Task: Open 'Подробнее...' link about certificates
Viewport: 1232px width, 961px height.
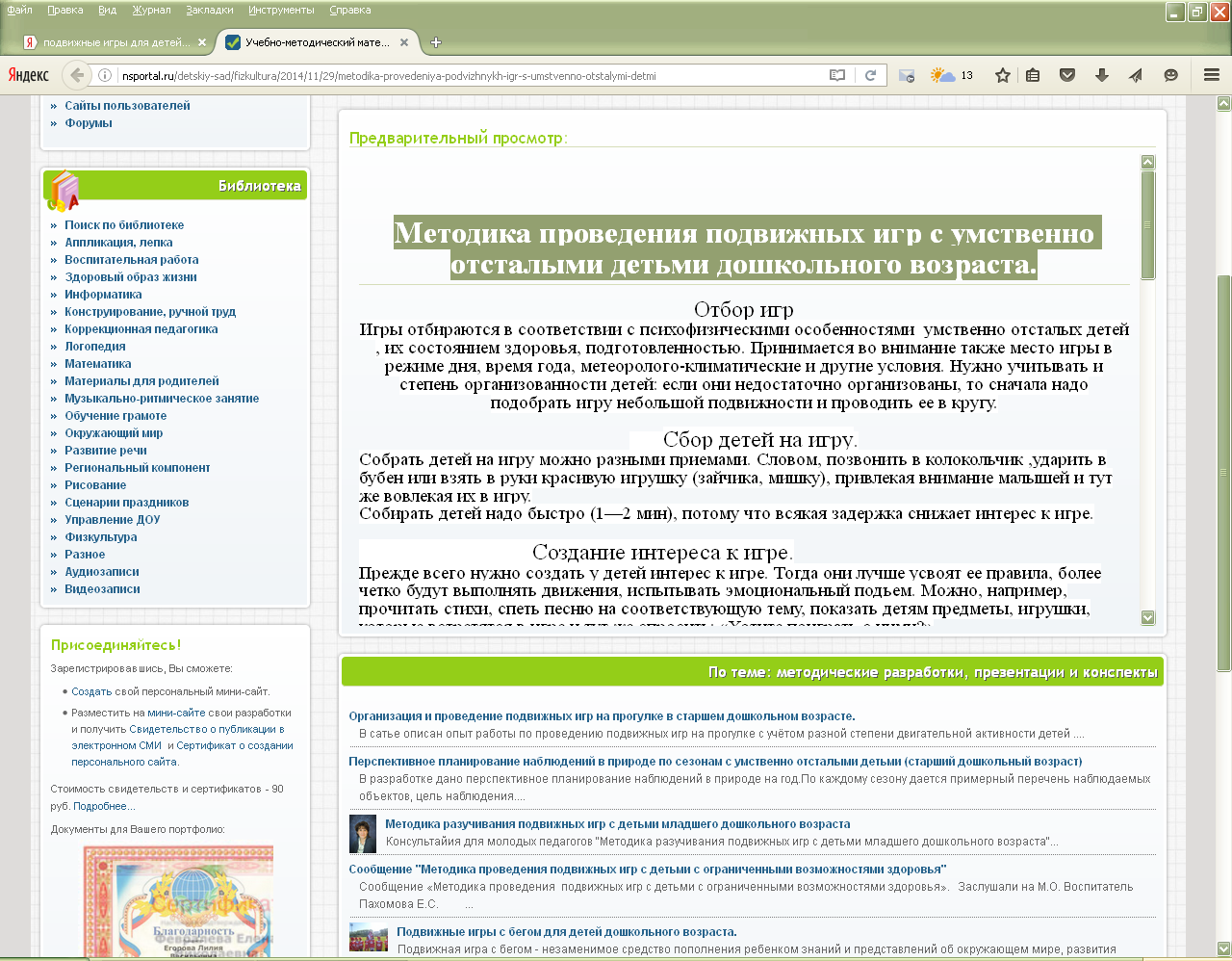Action: (104, 806)
